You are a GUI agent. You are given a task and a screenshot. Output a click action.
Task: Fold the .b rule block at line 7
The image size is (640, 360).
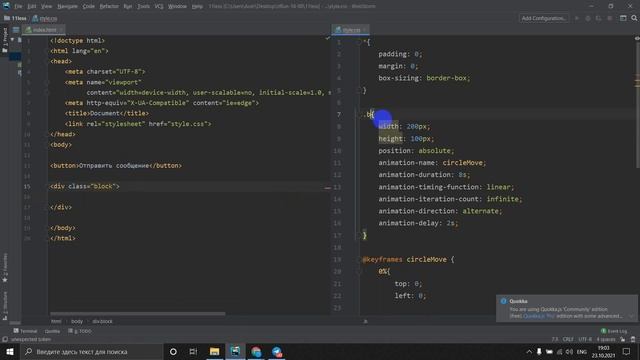359,115
